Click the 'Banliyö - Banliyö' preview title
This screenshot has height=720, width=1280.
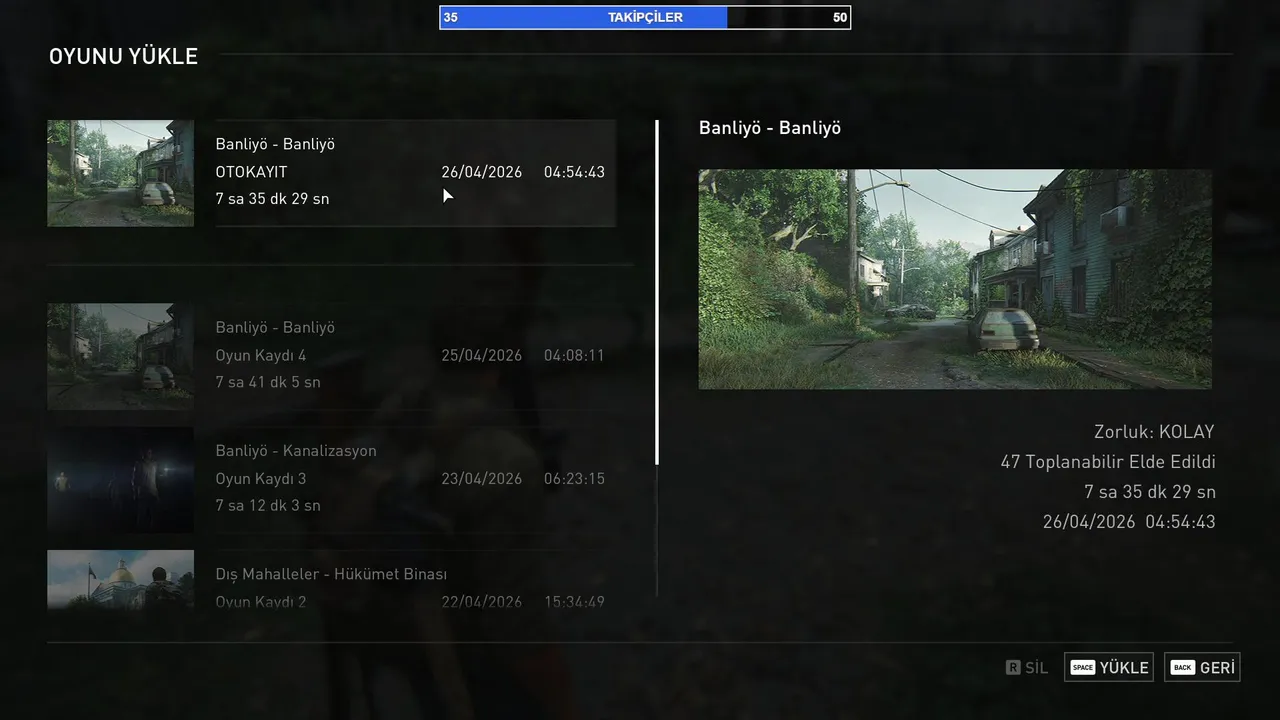[770, 128]
